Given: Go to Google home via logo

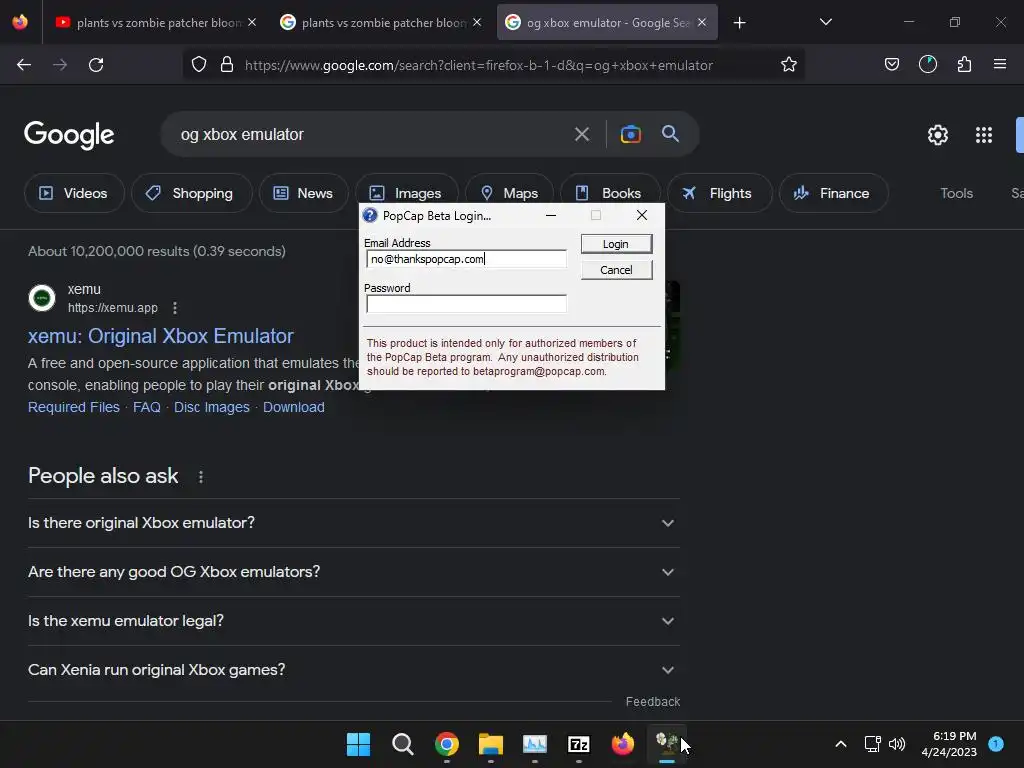Looking at the screenshot, I should [69, 135].
